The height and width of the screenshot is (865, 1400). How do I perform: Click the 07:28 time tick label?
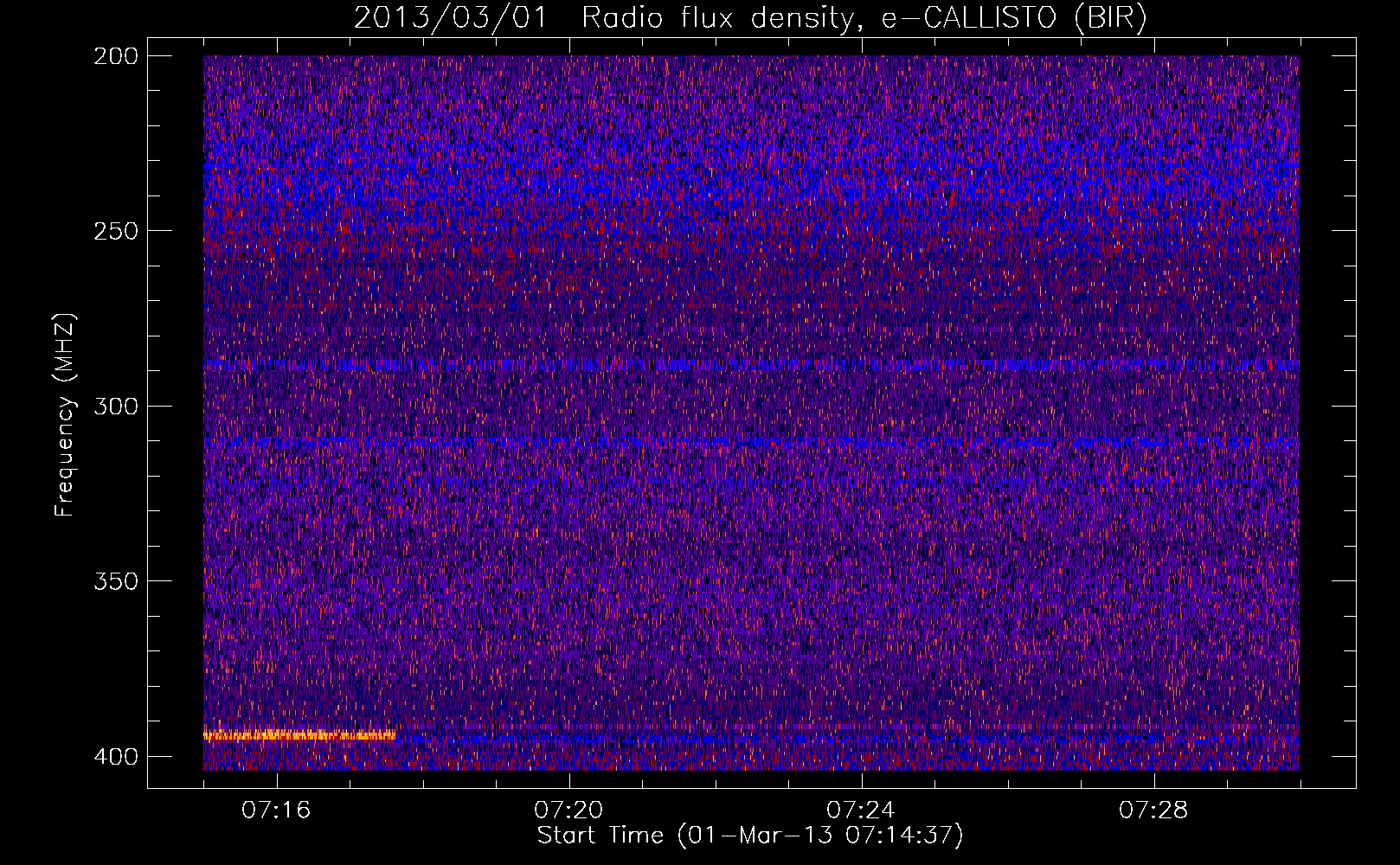[x=1153, y=811]
